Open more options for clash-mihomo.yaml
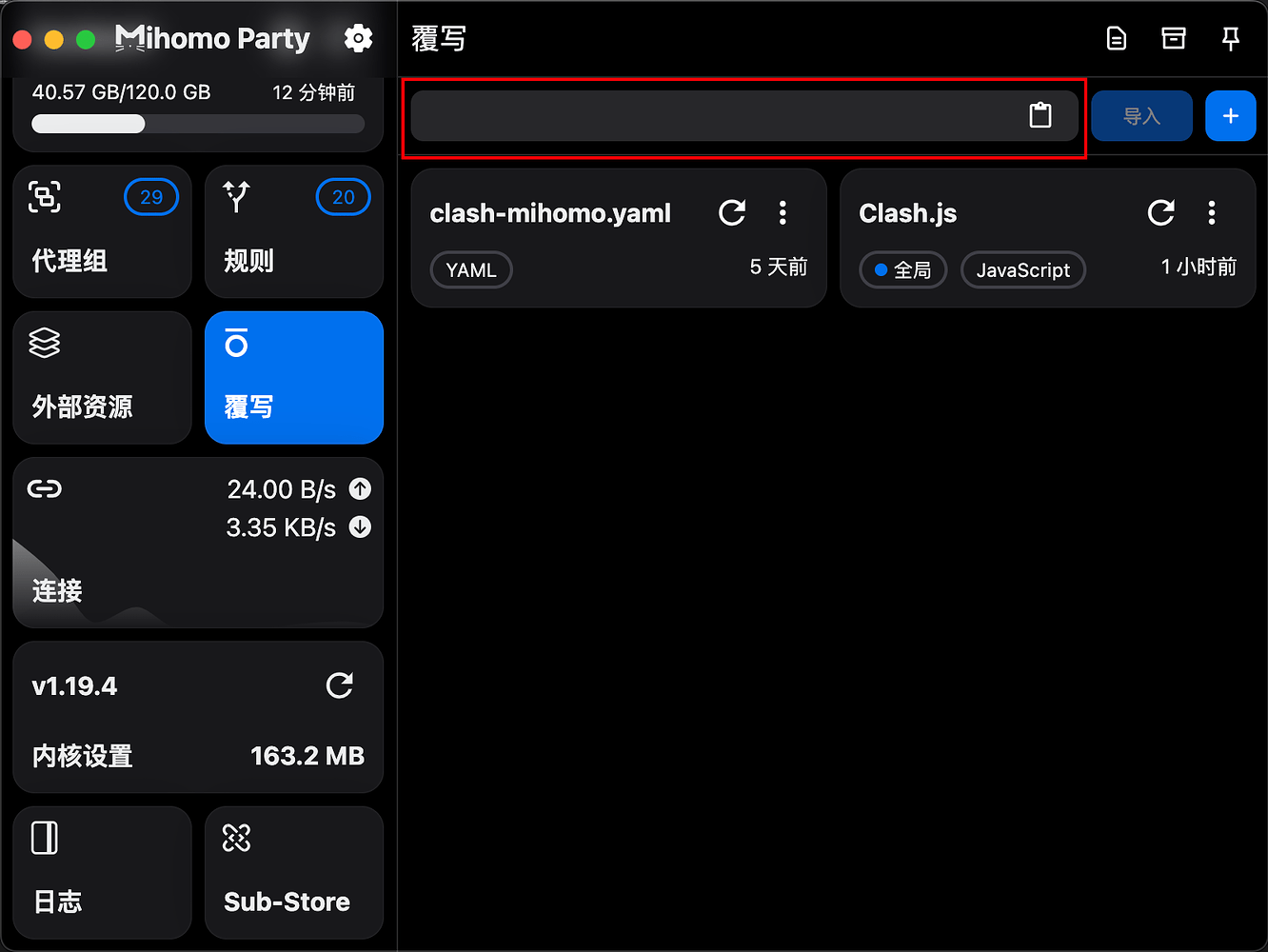The image size is (1268, 952). (783, 212)
